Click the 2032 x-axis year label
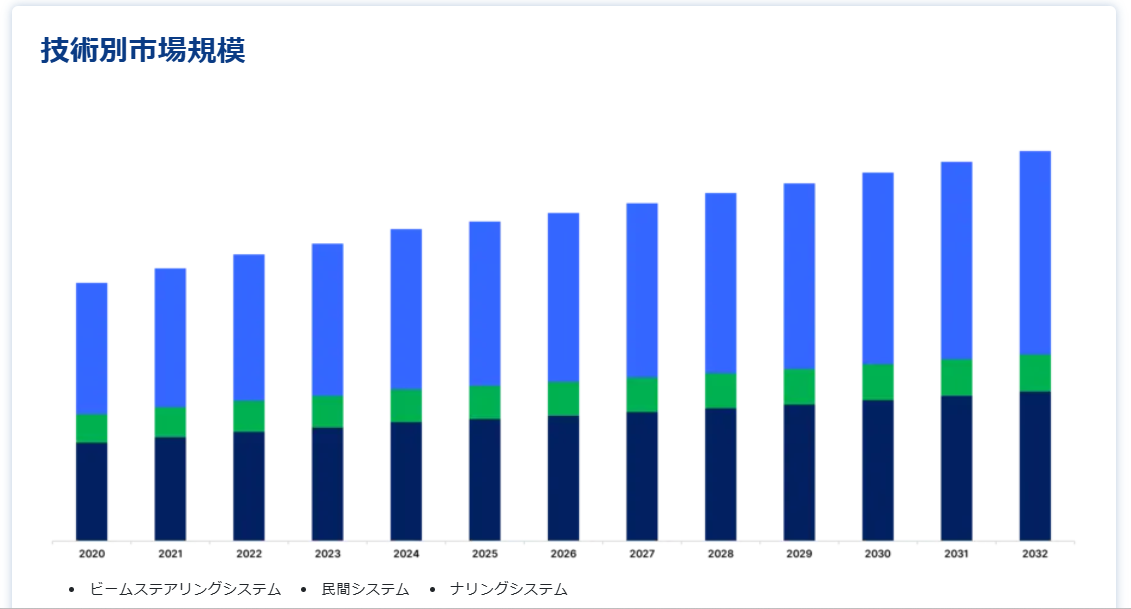Image resolution: width=1131 pixels, height=609 pixels. [1035, 554]
